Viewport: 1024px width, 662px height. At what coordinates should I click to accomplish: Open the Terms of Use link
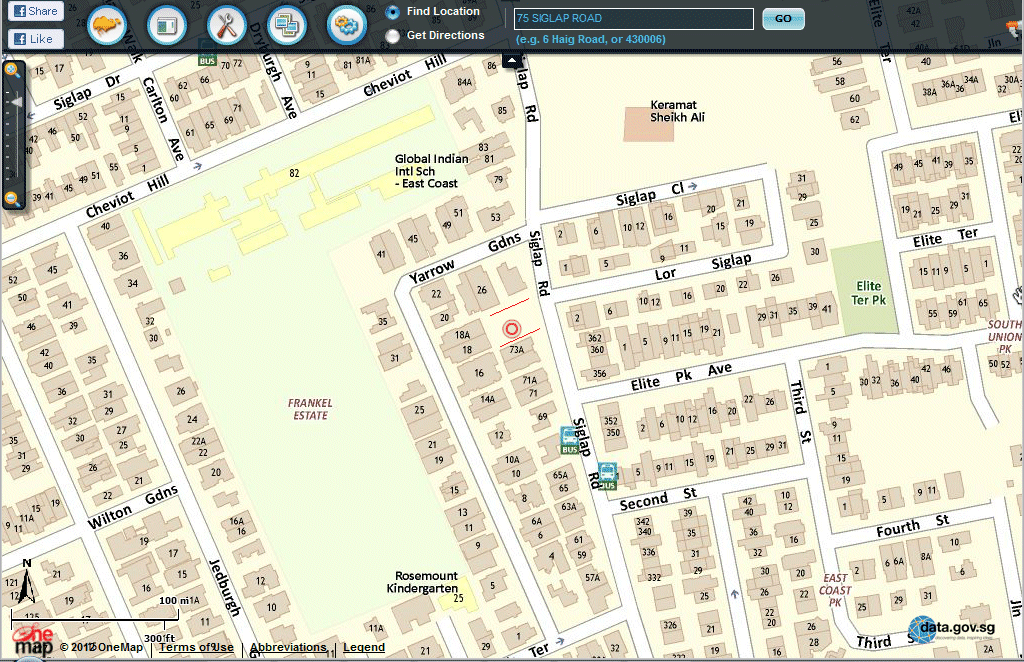click(x=196, y=647)
